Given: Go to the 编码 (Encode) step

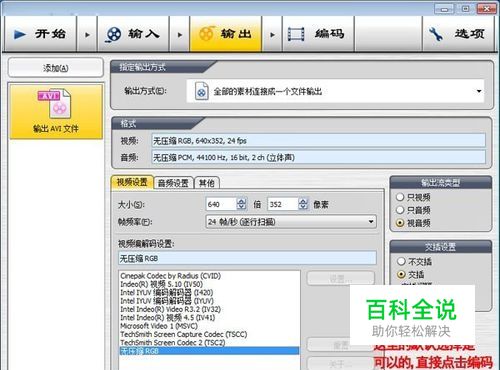Looking at the screenshot, I should [x=318, y=34].
